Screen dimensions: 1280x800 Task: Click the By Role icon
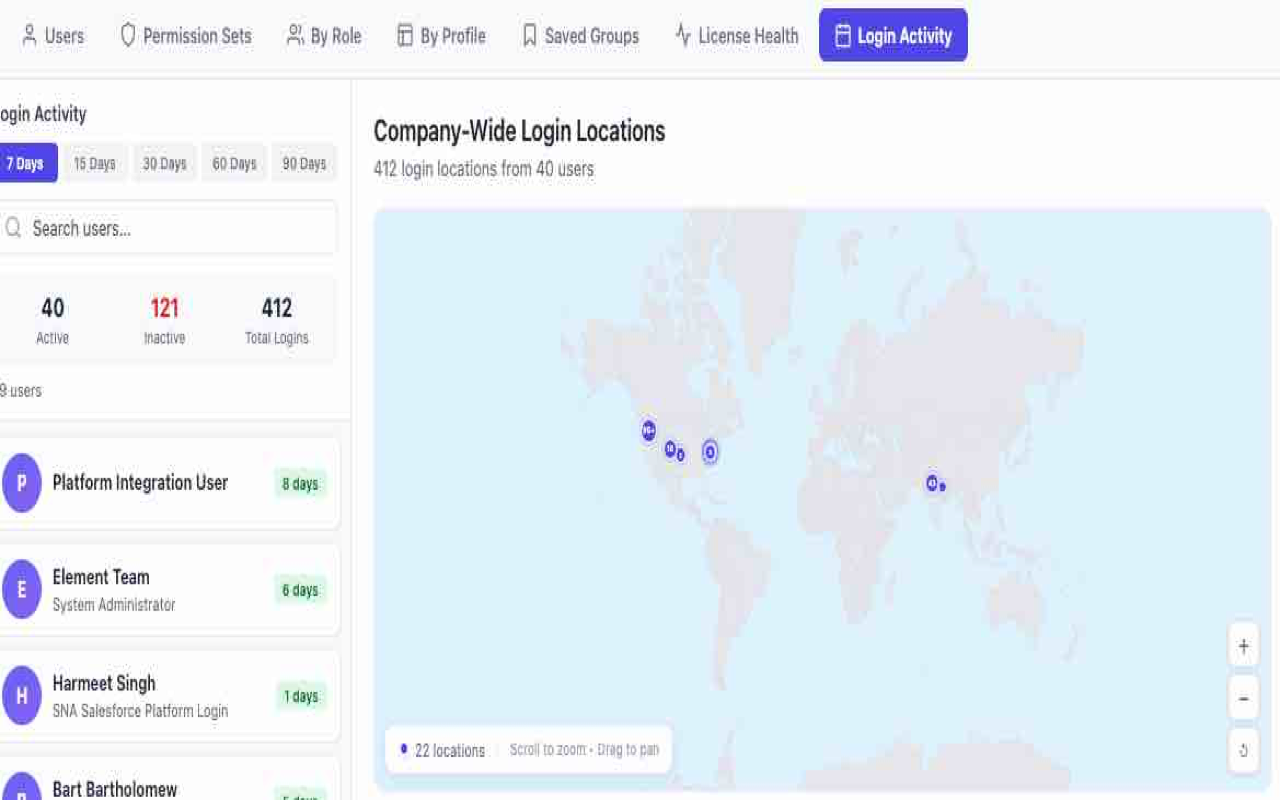pos(294,35)
